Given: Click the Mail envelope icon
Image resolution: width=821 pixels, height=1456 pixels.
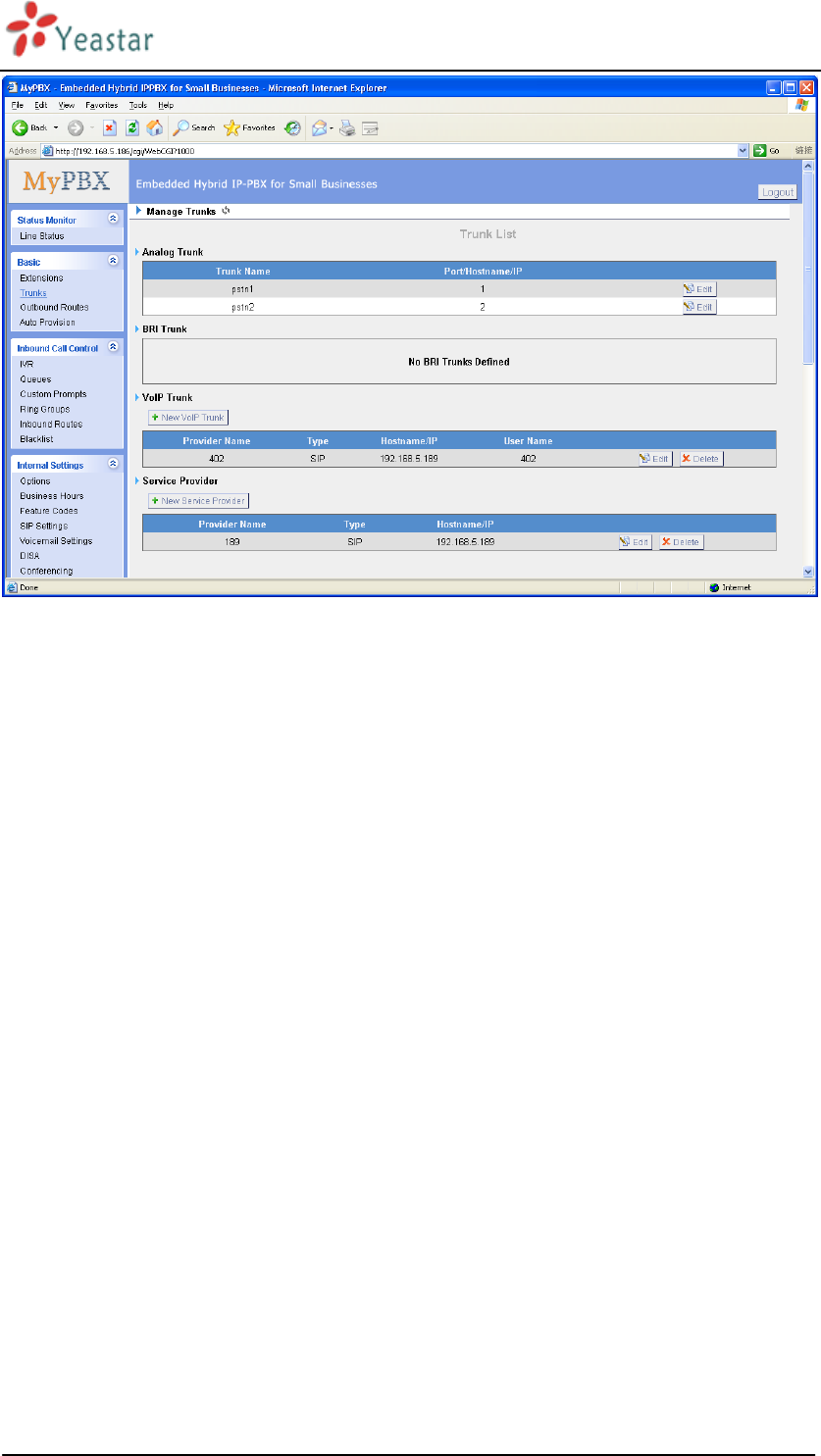Looking at the screenshot, I should (x=319, y=128).
